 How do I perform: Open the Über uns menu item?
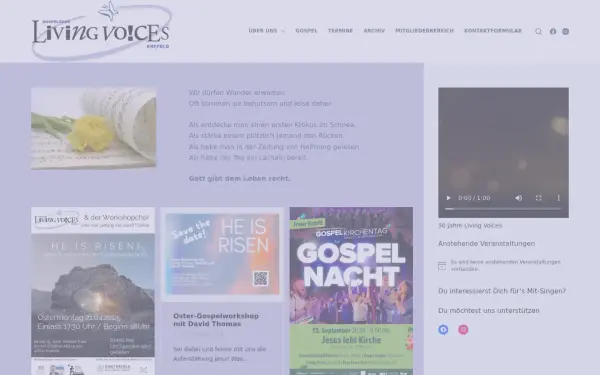click(x=263, y=31)
